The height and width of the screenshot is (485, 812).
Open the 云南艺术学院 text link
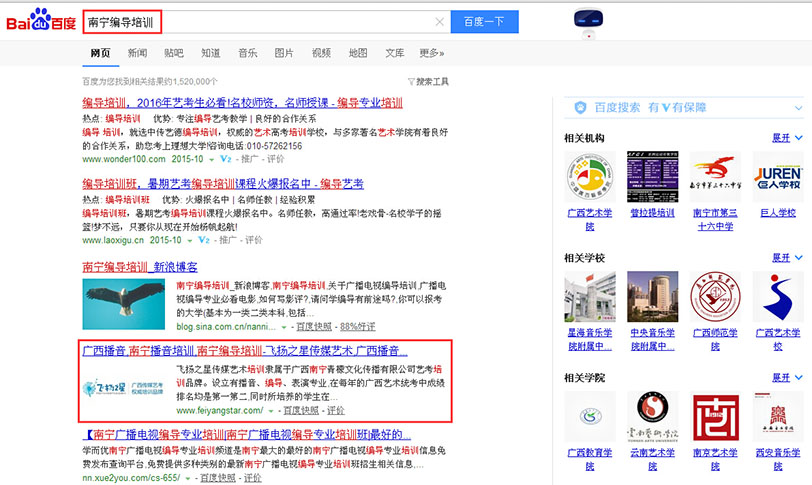coord(652,459)
